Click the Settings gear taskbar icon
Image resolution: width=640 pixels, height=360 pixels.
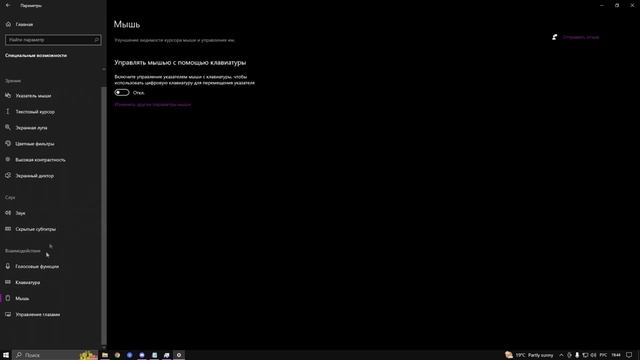coord(179,355)
